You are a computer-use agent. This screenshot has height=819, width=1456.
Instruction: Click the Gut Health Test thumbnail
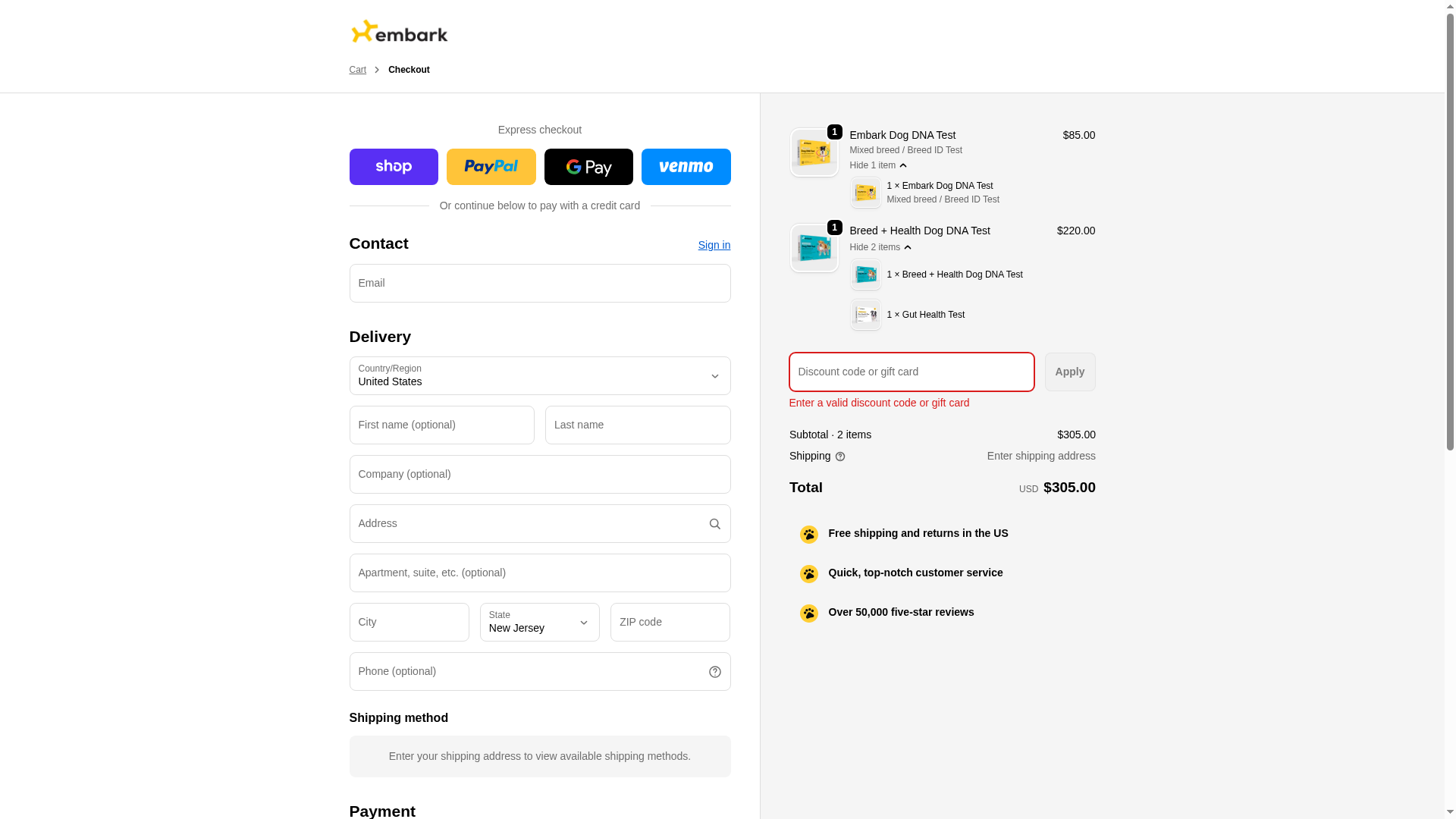[x=865, y=315]
